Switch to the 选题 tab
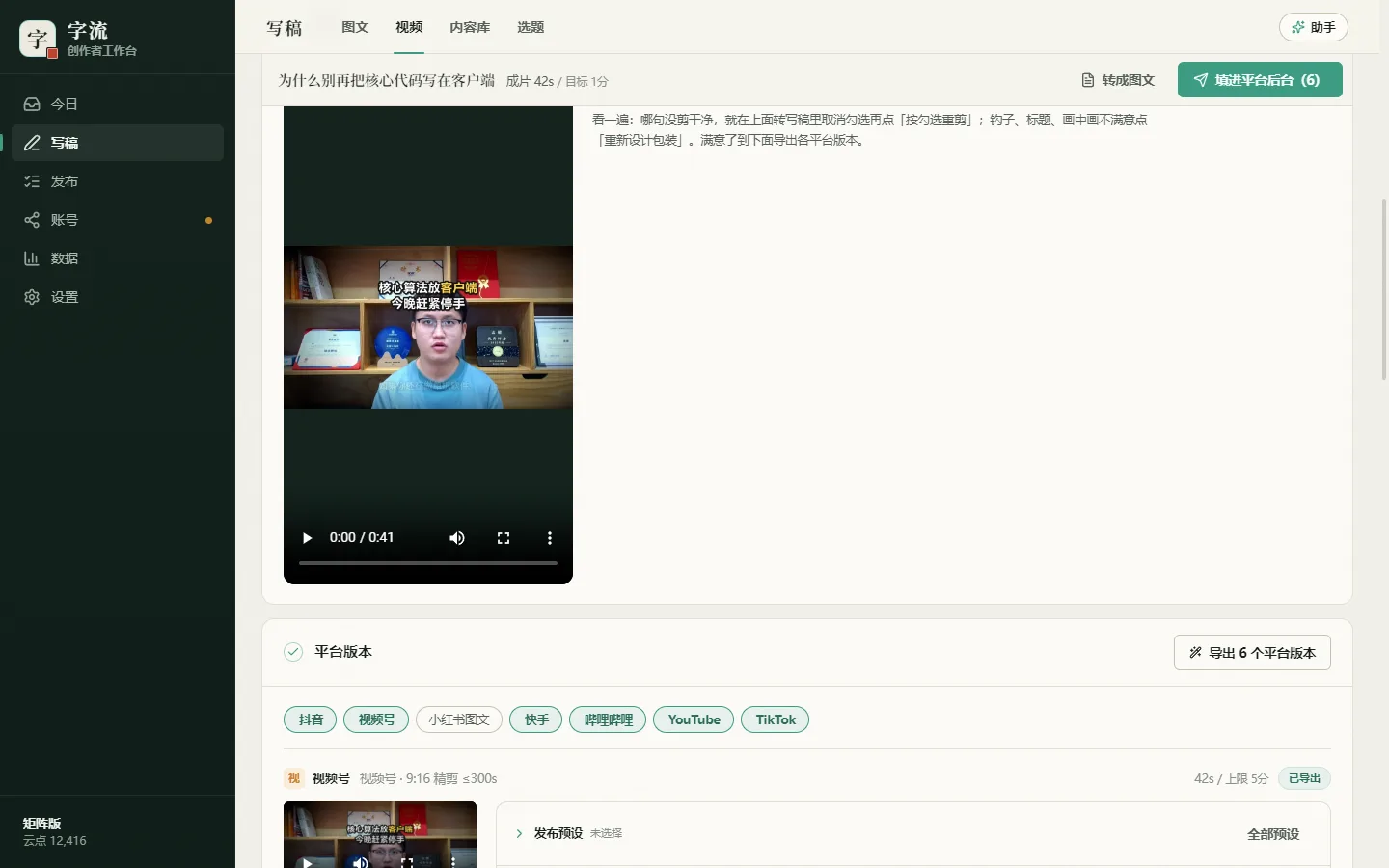This screenshot has height=868, width=1389. click(531, 27)
